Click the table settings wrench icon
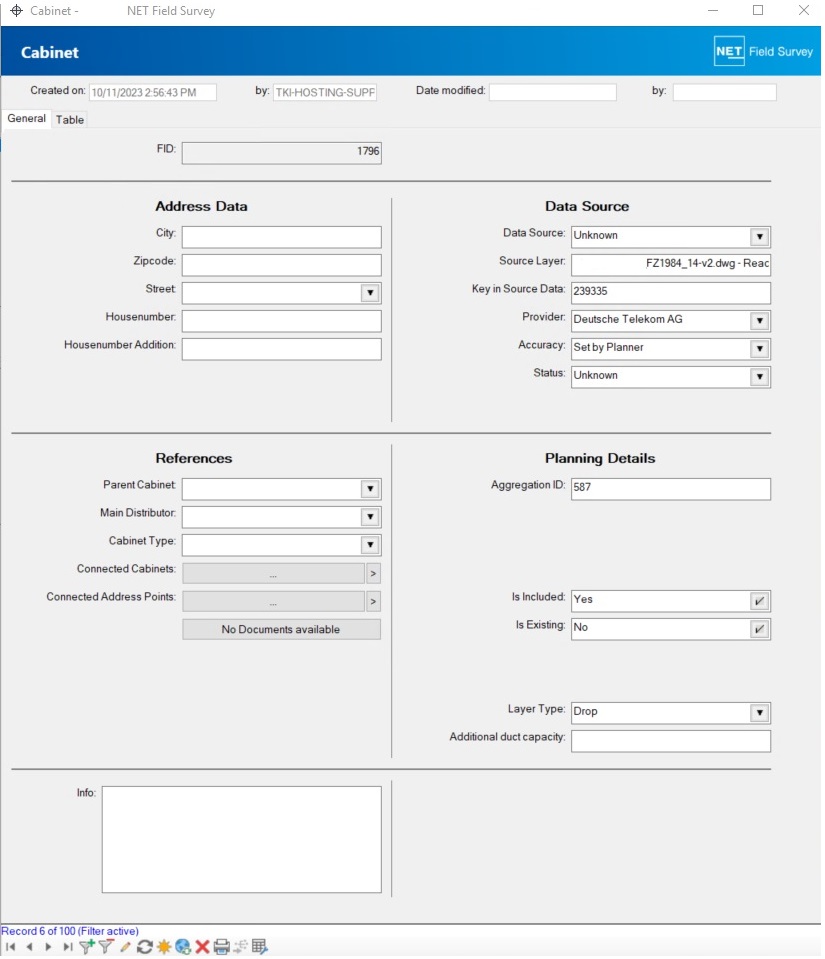 point(259,947)
